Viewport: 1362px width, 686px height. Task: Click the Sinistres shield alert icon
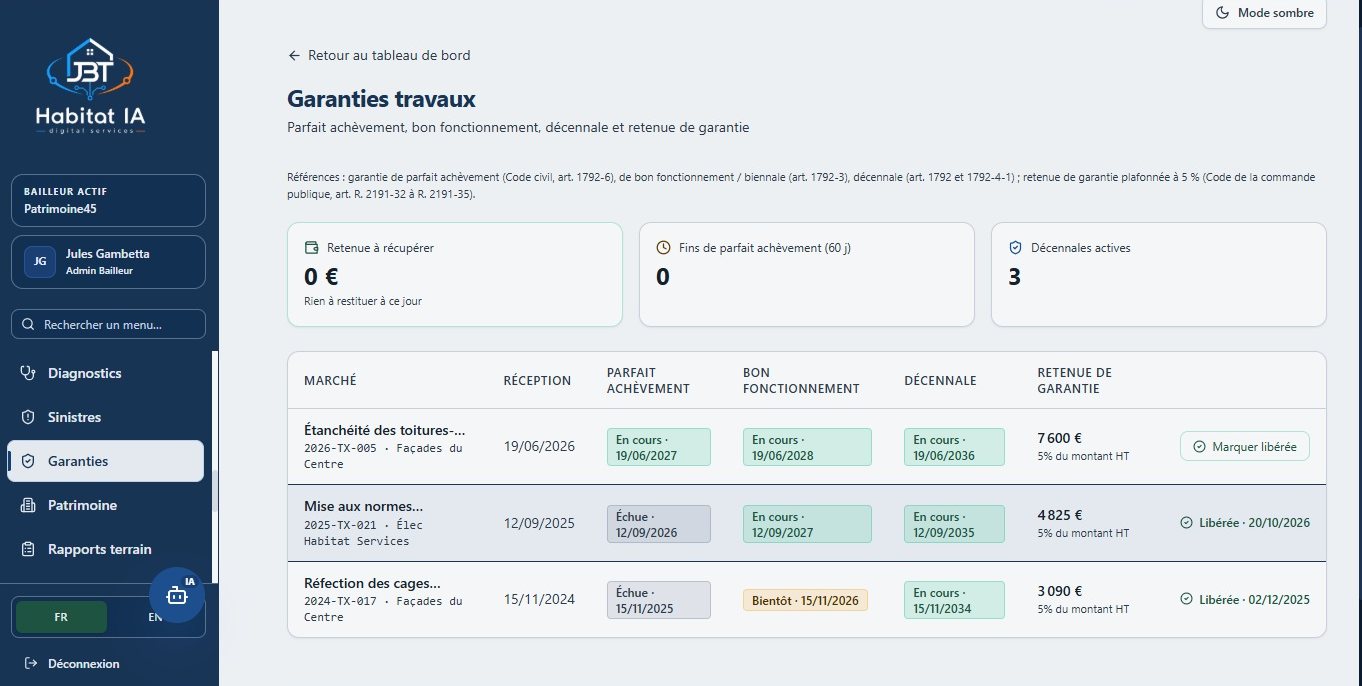pyautogui.click(x=28, y=417)
